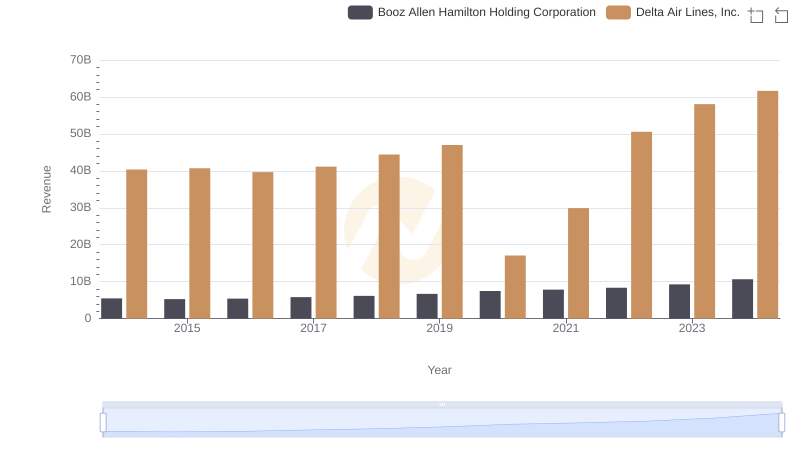800x461 pixels.
Task: Click the 70B y-axis label
Action: 81,60
